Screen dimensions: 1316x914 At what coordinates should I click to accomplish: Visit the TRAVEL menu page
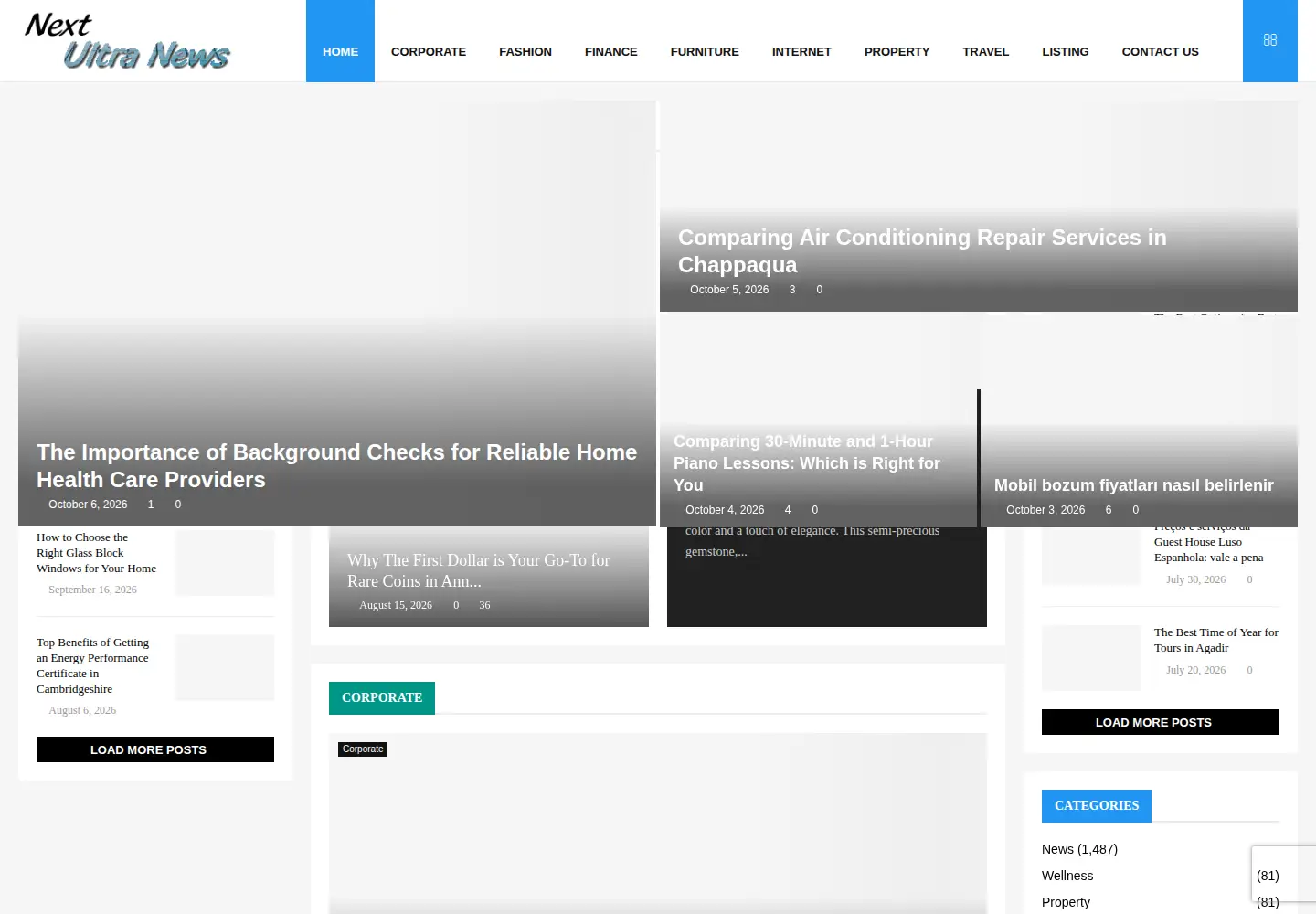(985, 52)
